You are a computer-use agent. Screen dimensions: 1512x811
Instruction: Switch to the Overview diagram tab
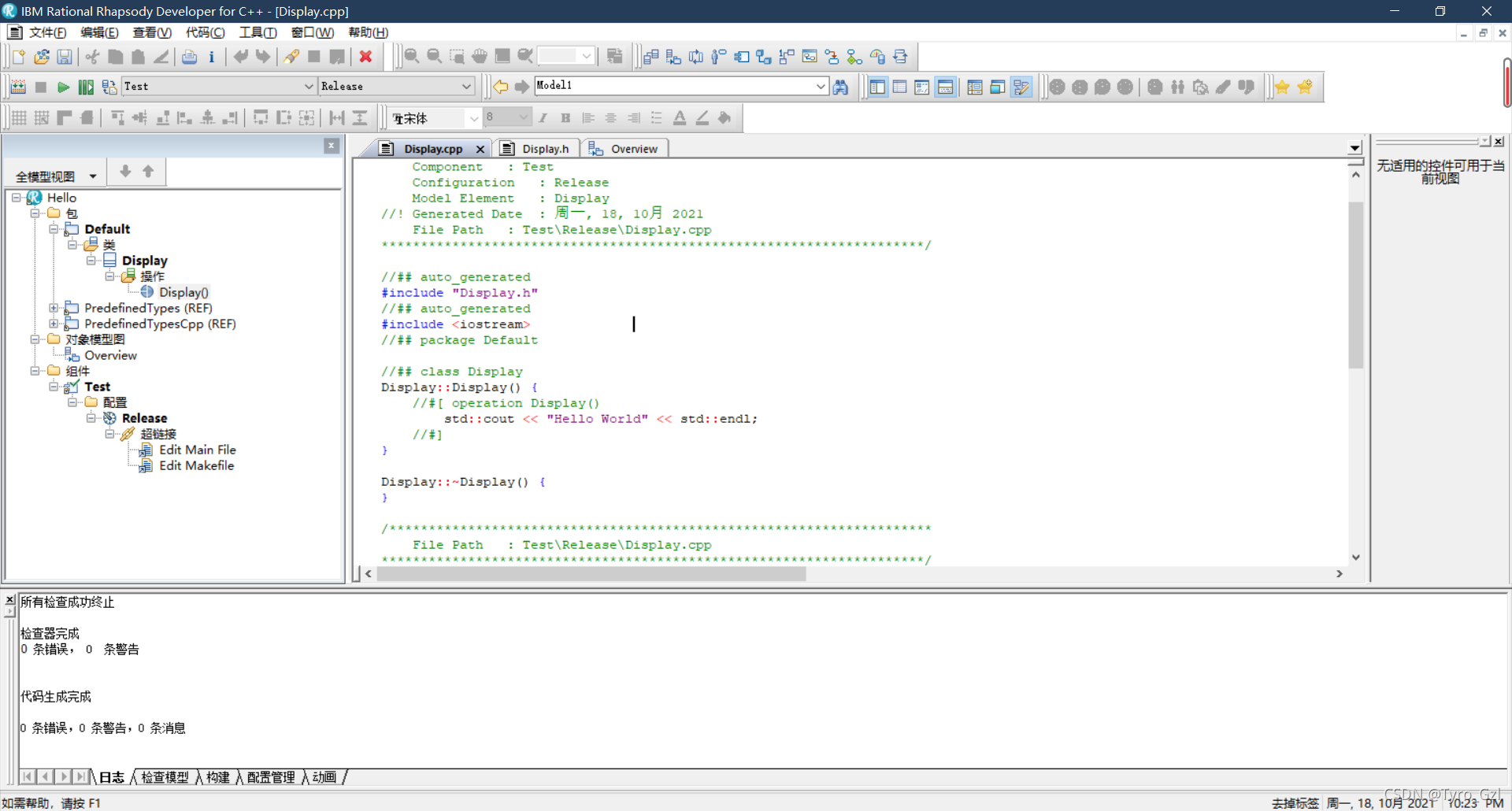624,149
